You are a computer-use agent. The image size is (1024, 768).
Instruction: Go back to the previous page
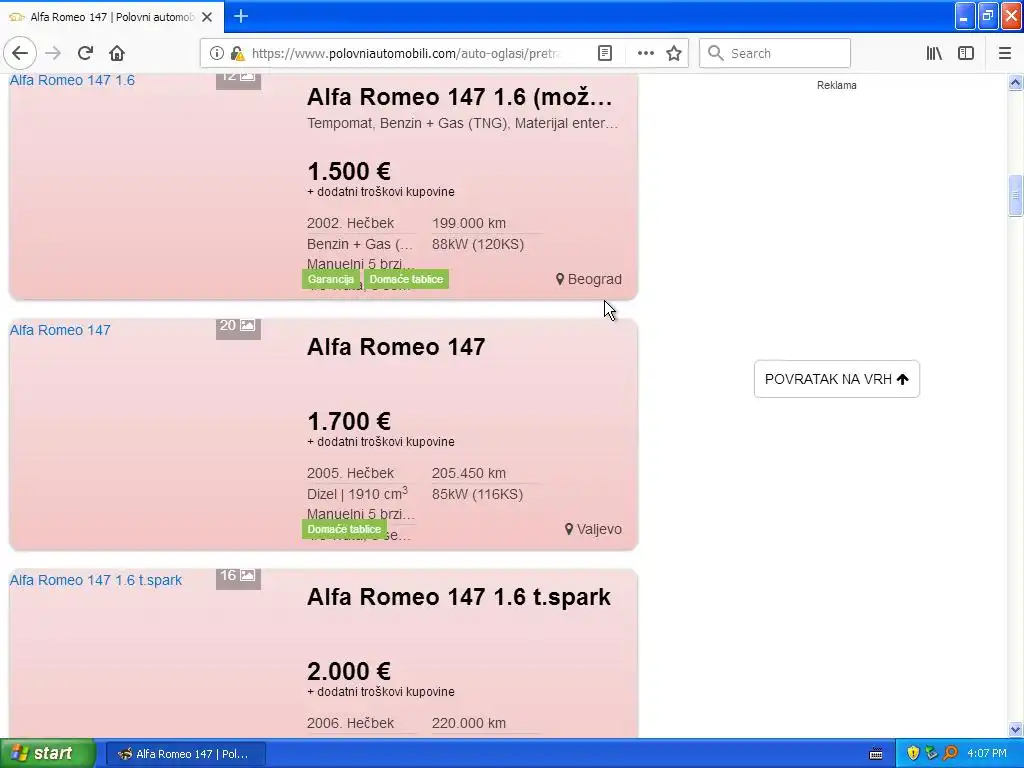tap(20, 53)
